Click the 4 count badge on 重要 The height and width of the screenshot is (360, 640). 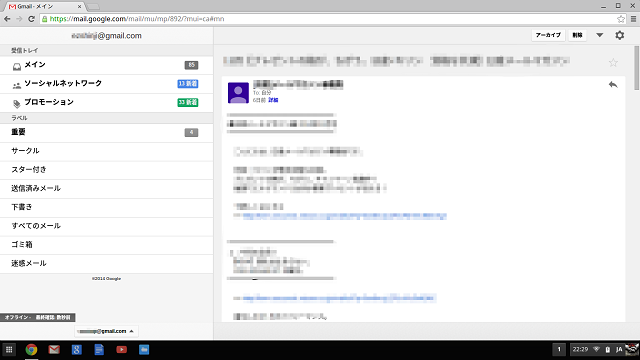pyautogui.click(x=191, y=132)
